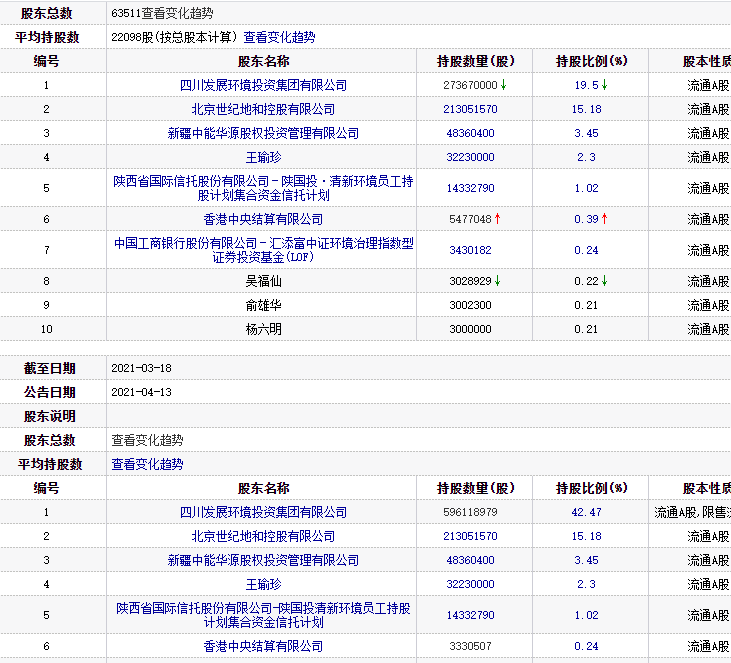Open first table's 新疆中能华源股权投资管理有限公司 link

(263, 133)
